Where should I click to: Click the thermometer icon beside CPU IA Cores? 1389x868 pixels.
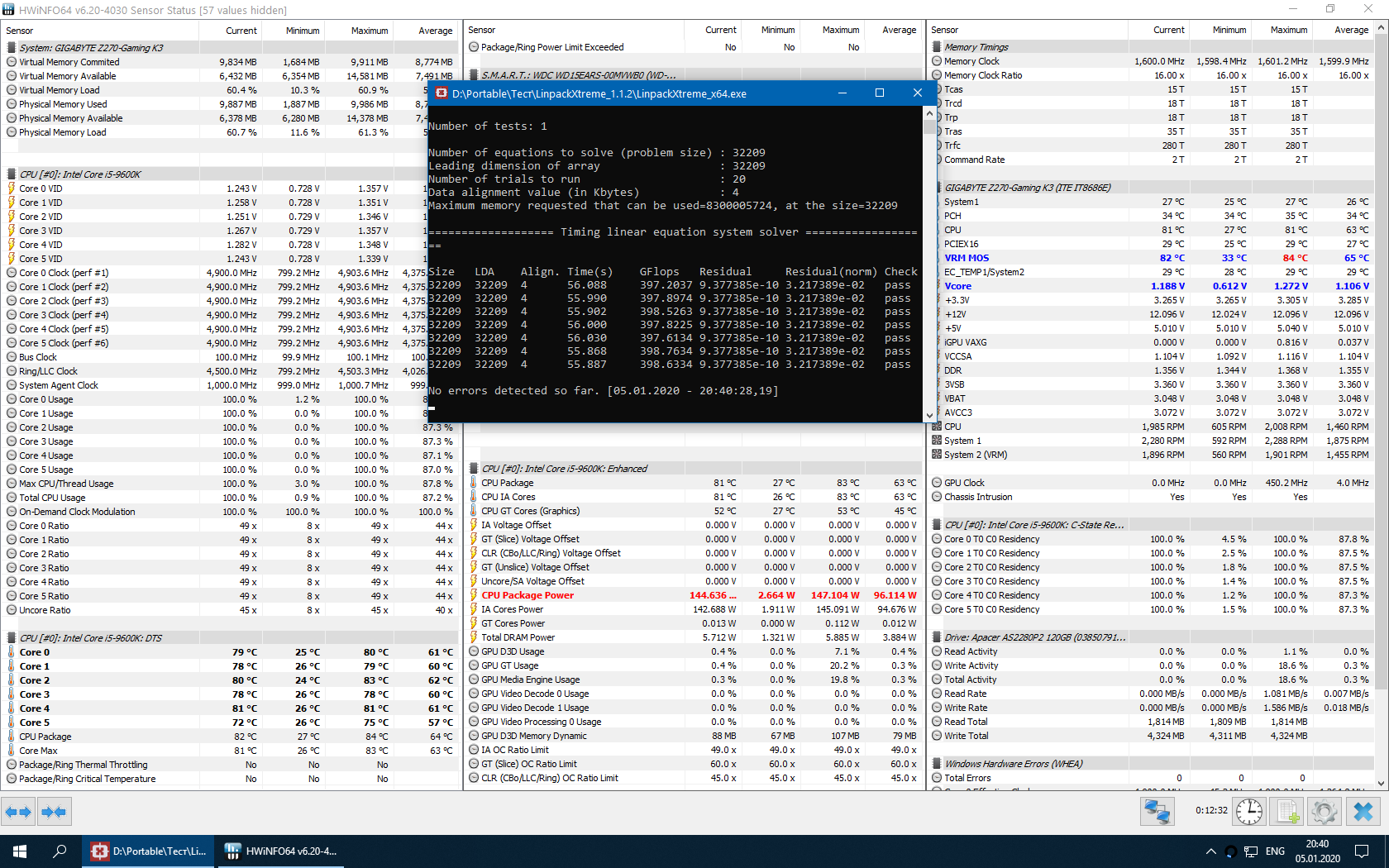[x=474, y=497]
